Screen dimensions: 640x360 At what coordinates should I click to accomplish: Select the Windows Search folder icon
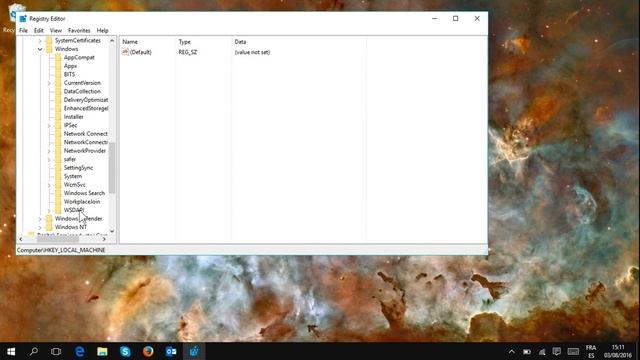58,193
